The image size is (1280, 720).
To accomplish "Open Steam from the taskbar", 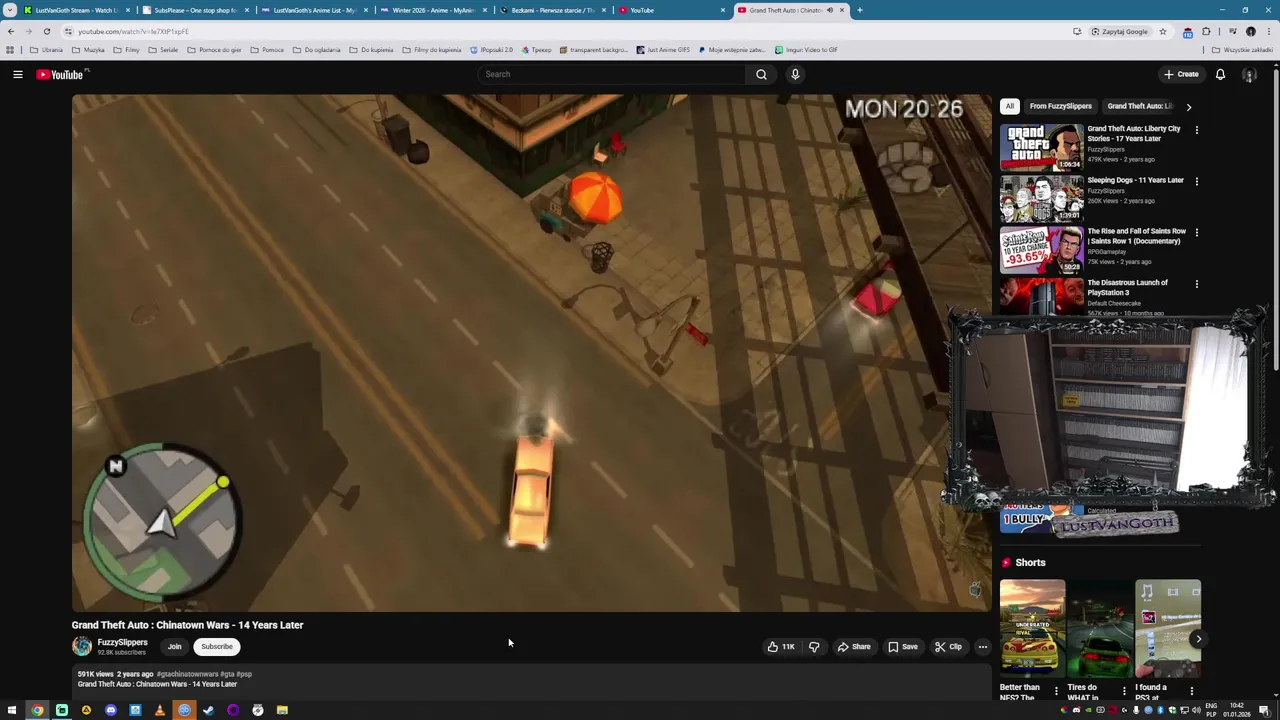I will pyautogui.click(x=208, y=710).
